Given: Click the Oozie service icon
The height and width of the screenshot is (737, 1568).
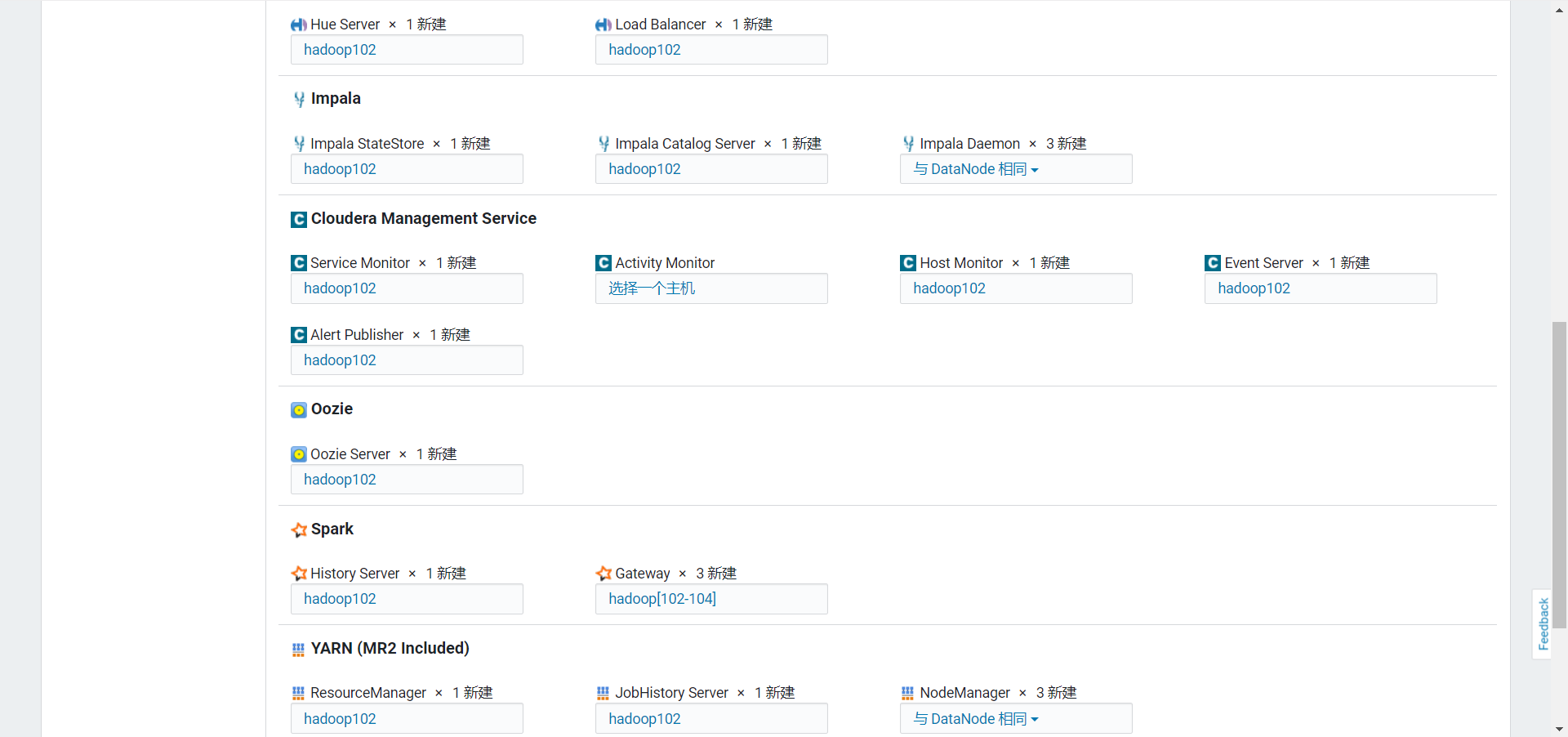Looking at the screenshot, I should [x=299, y=409].
